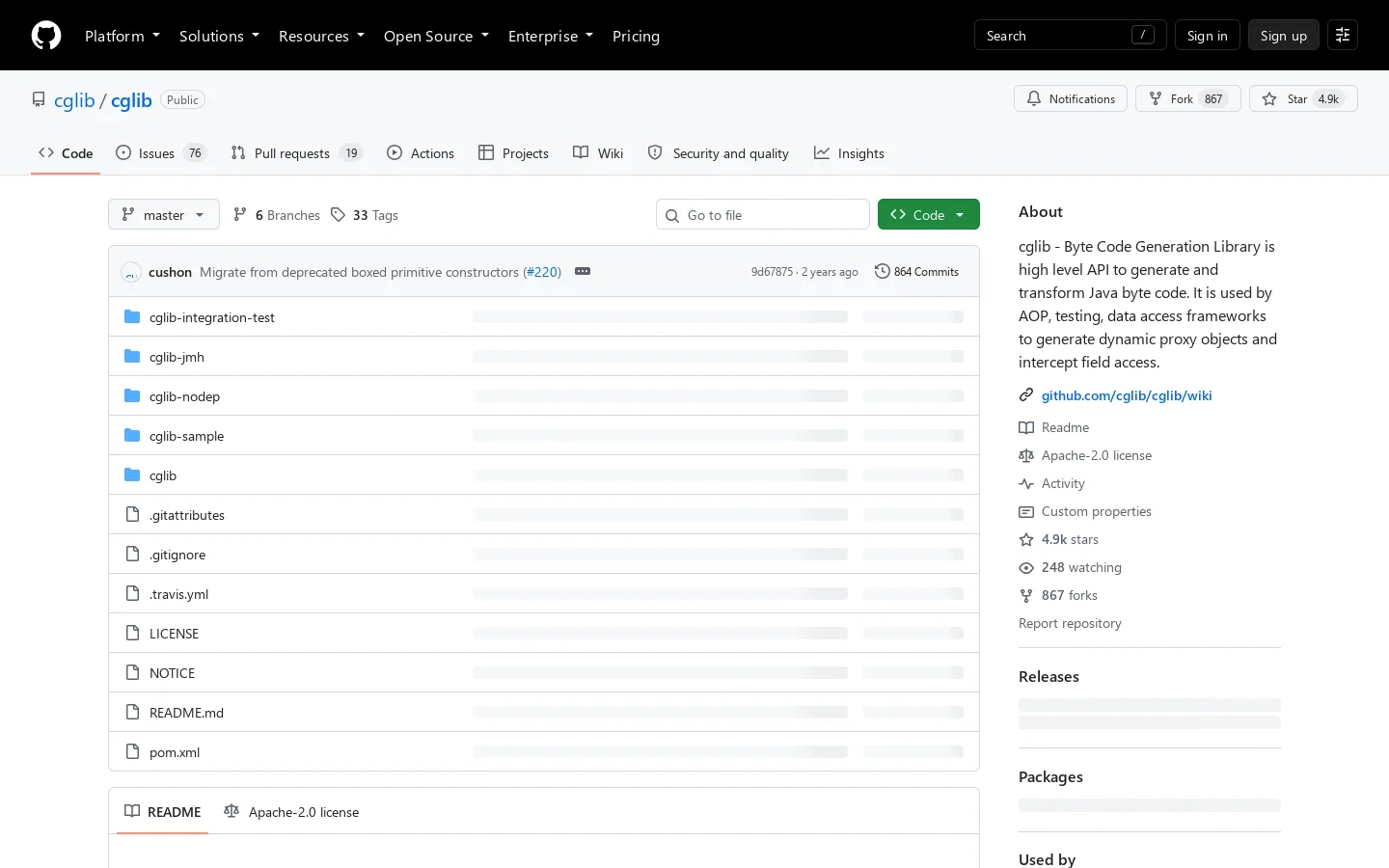Click the header Search box
The height and width of the screenshot is (868, 1389).
[x=1071, y=36]
